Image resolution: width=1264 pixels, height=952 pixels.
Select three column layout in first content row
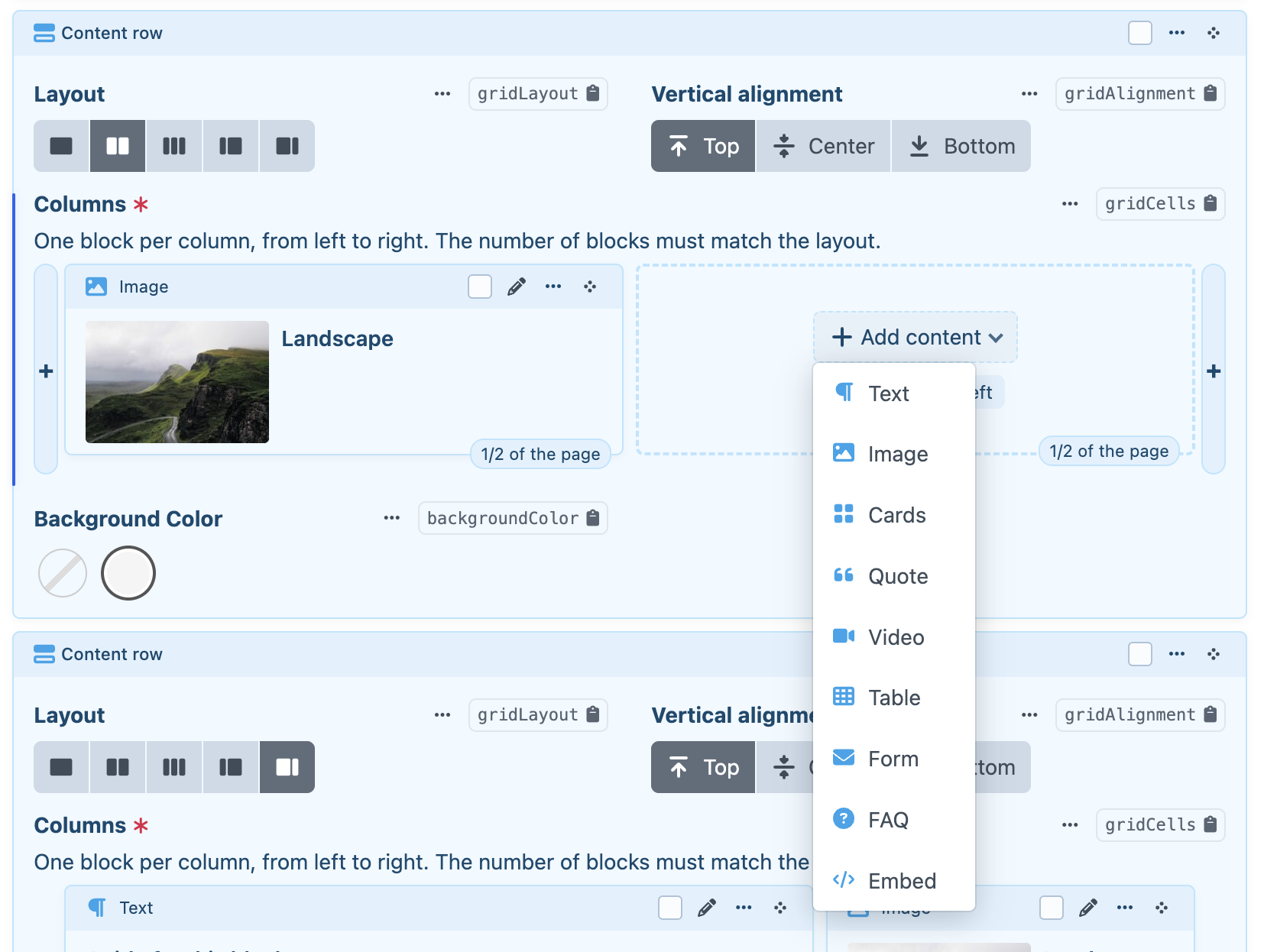(x=174, y=146)
